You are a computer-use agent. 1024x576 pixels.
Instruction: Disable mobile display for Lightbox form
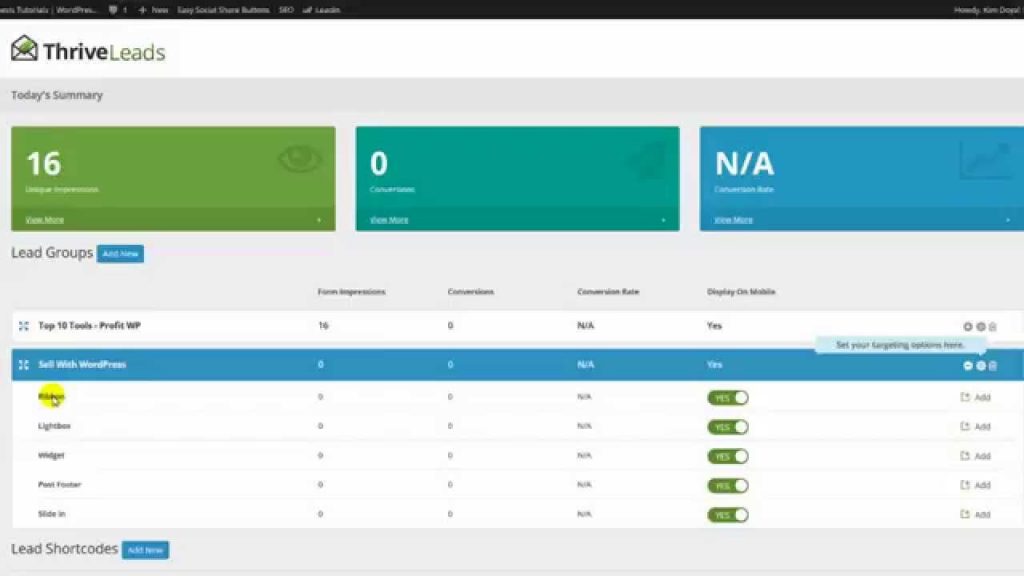click(x=728, y=427)
